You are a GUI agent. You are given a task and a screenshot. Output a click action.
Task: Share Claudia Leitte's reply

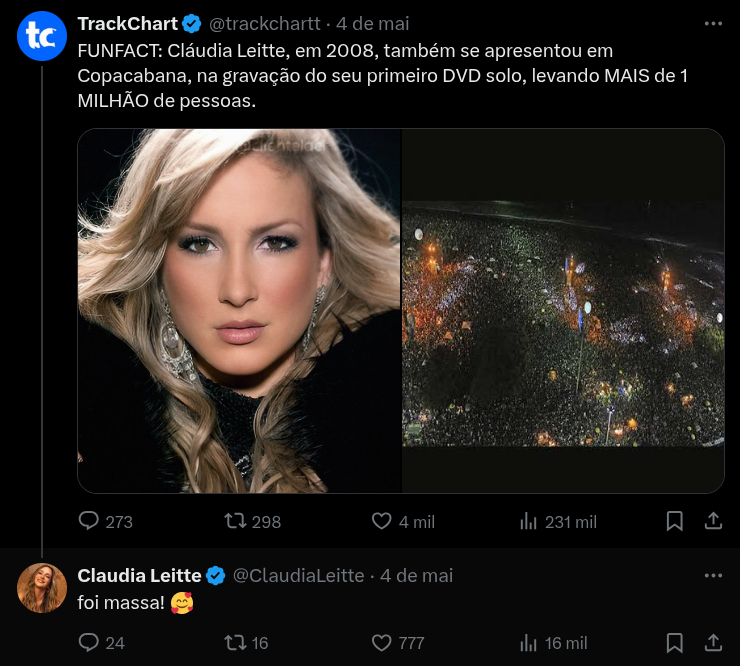tap(713, 642)
